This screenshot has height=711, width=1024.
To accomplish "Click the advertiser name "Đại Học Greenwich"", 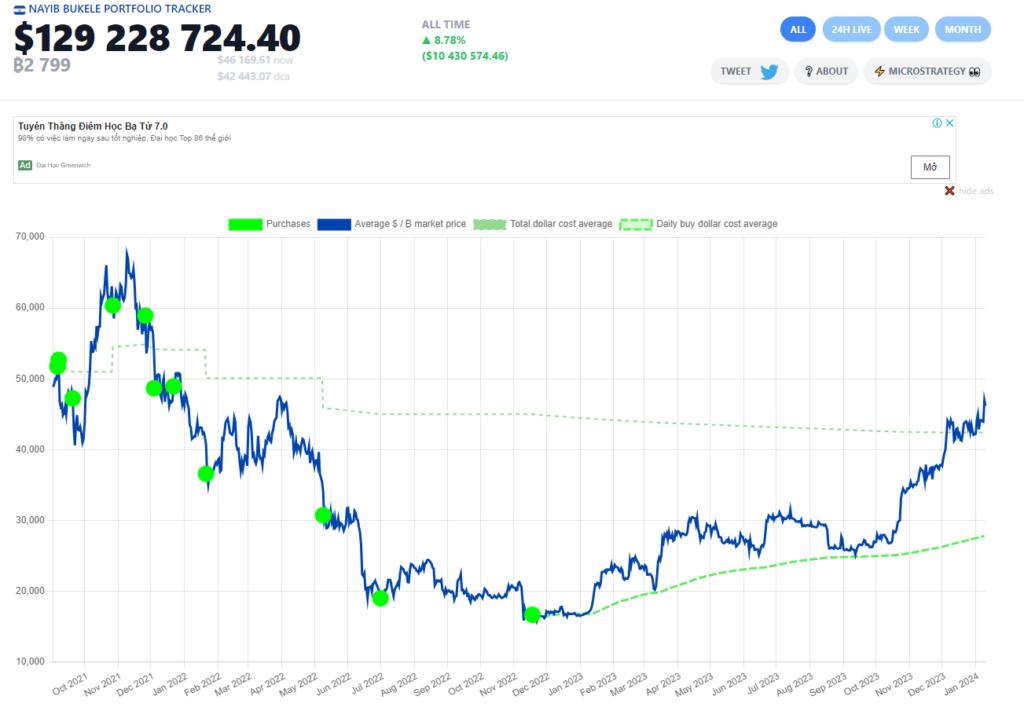I will point(63,165).
